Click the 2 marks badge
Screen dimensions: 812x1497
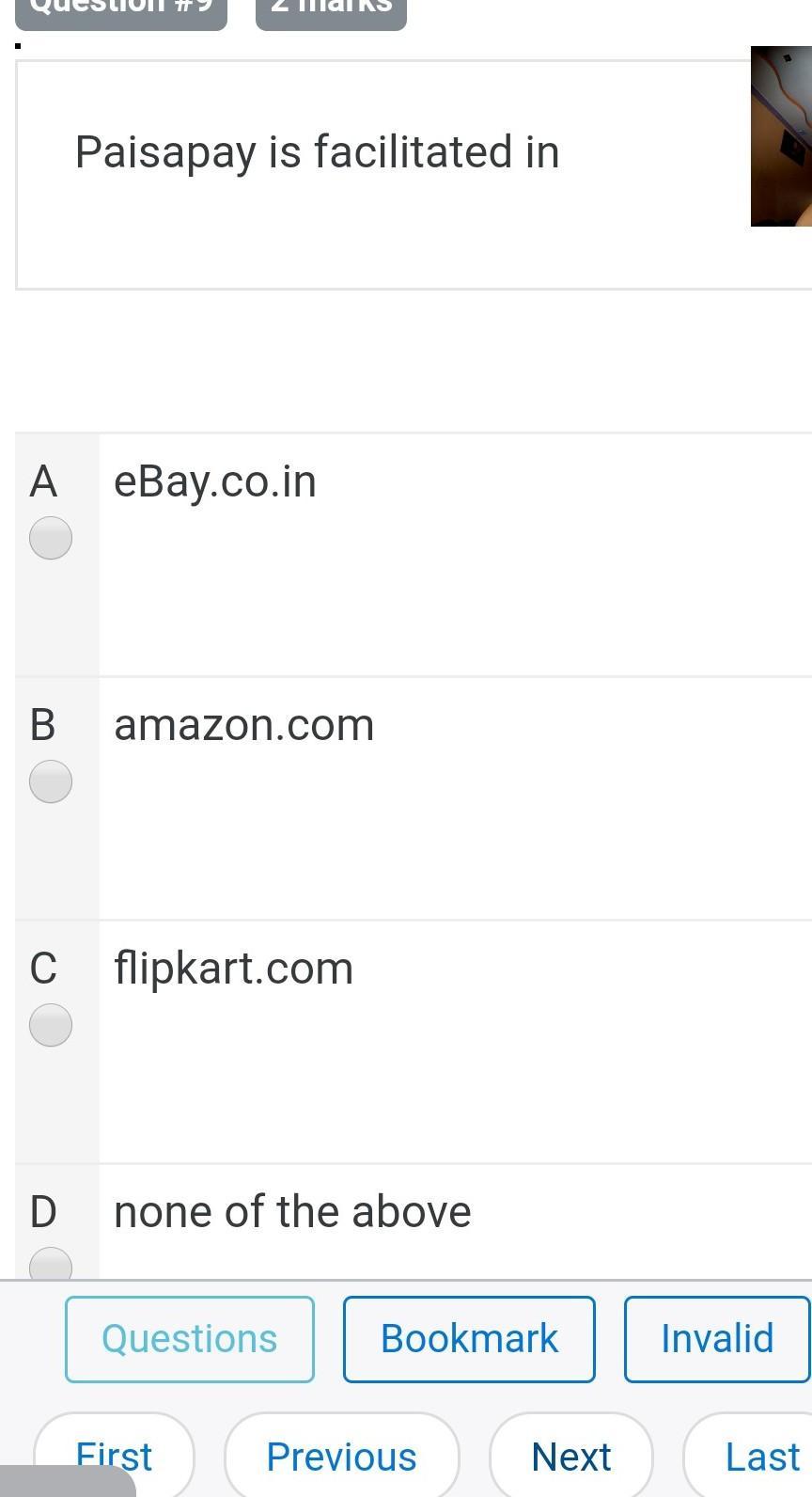coord(331,11)
